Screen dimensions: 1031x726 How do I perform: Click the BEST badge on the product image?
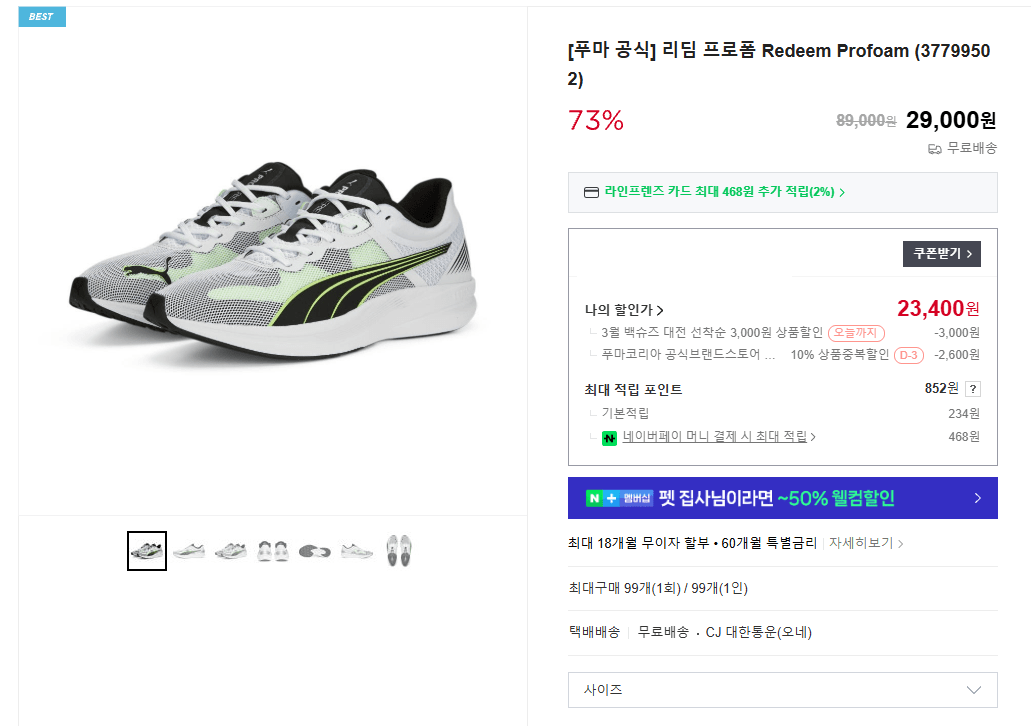coord(41,16)
